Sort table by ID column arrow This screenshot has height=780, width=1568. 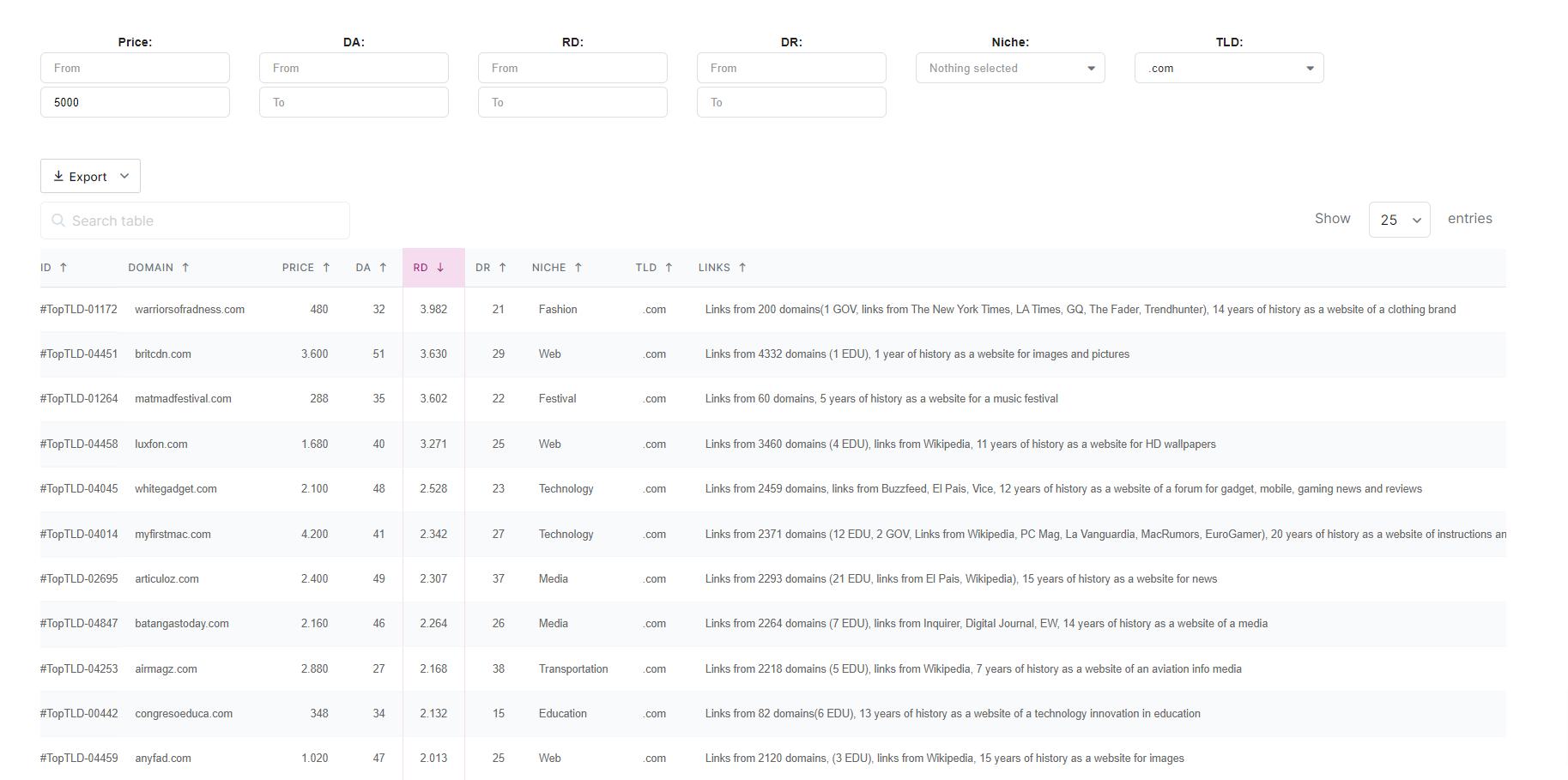coord(64,268)
